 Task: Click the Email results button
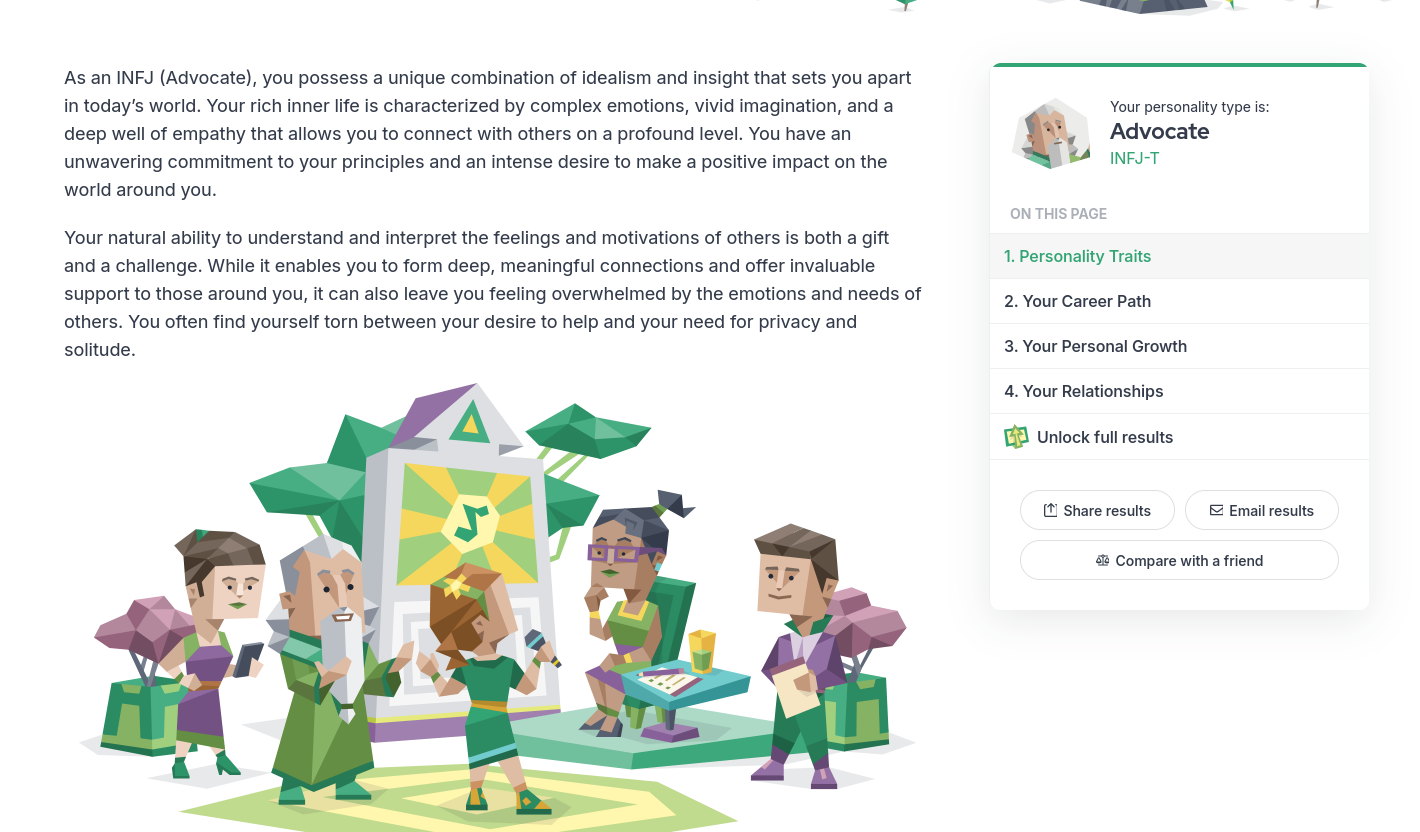(x=1261, y=510)
